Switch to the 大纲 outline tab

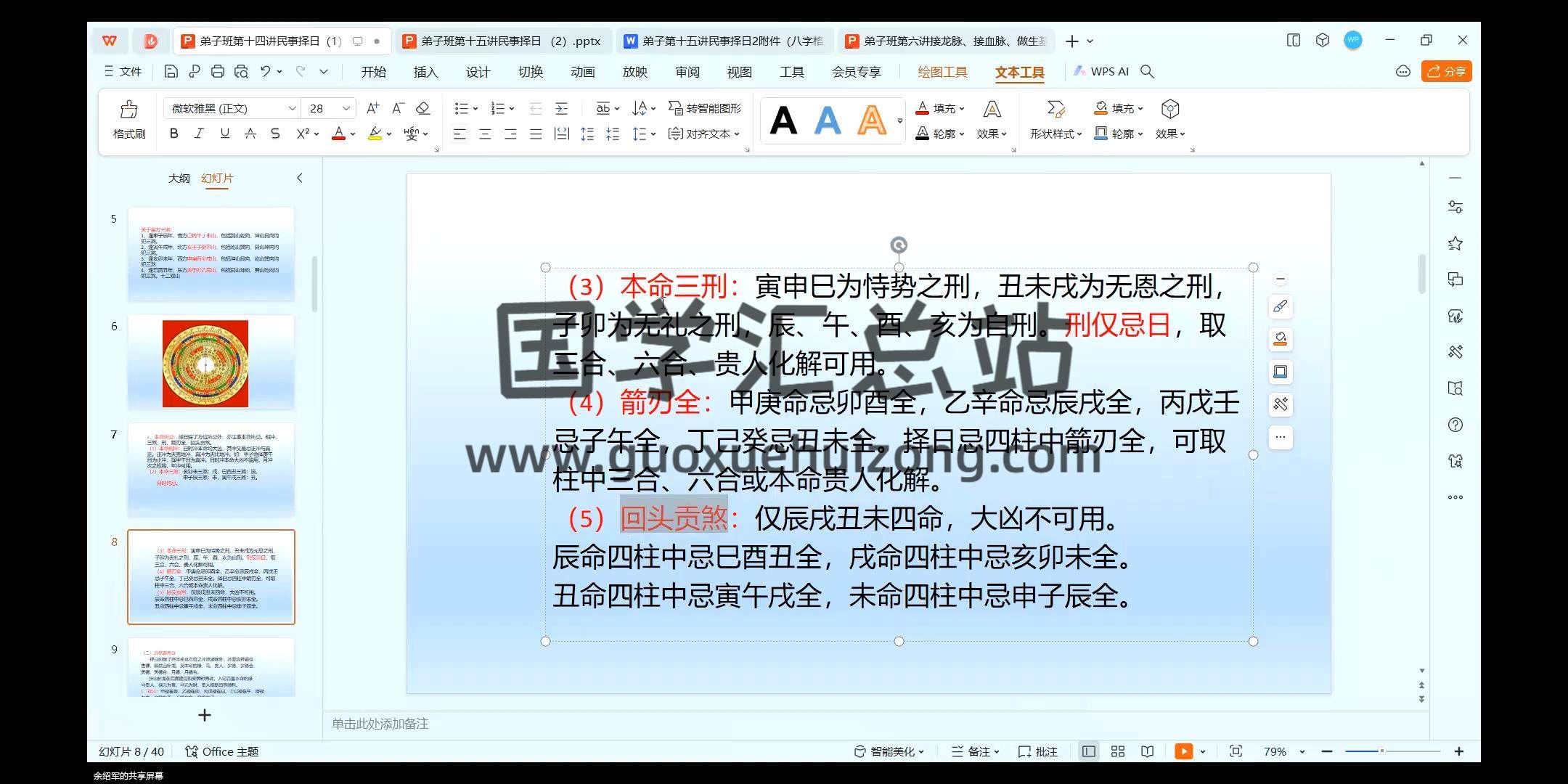179,178
